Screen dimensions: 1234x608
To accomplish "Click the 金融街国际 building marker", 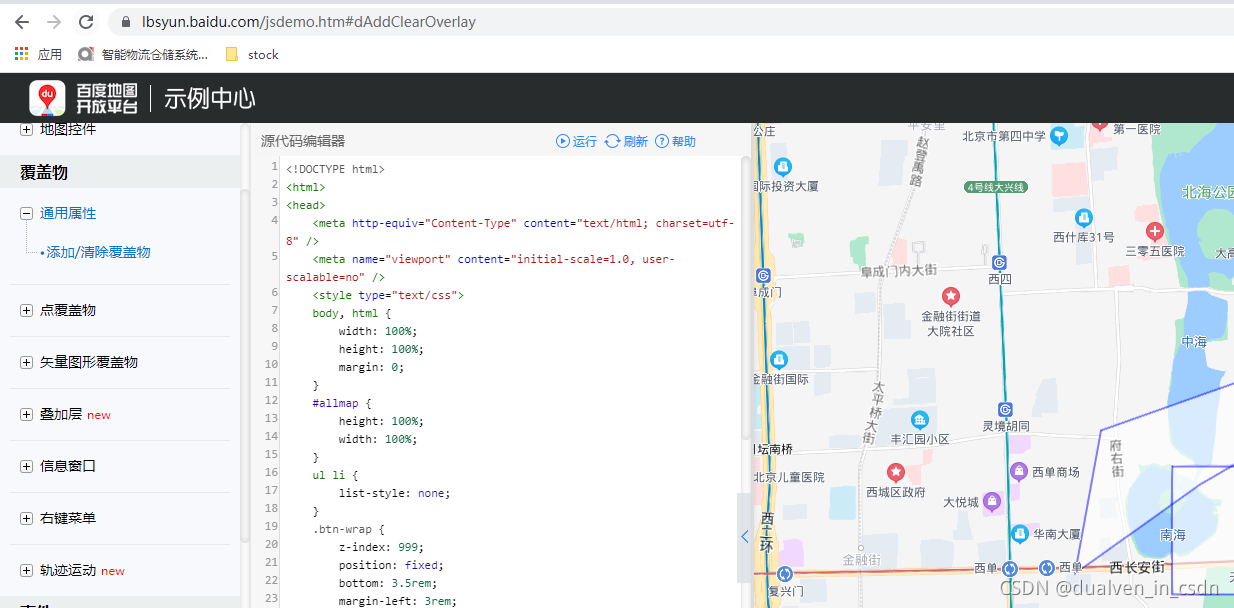I will tap(779, 360).
